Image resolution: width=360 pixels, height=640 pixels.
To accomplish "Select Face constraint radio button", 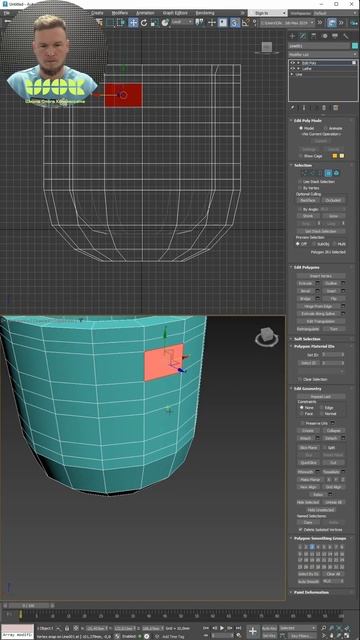I will (x=302, y=413).
